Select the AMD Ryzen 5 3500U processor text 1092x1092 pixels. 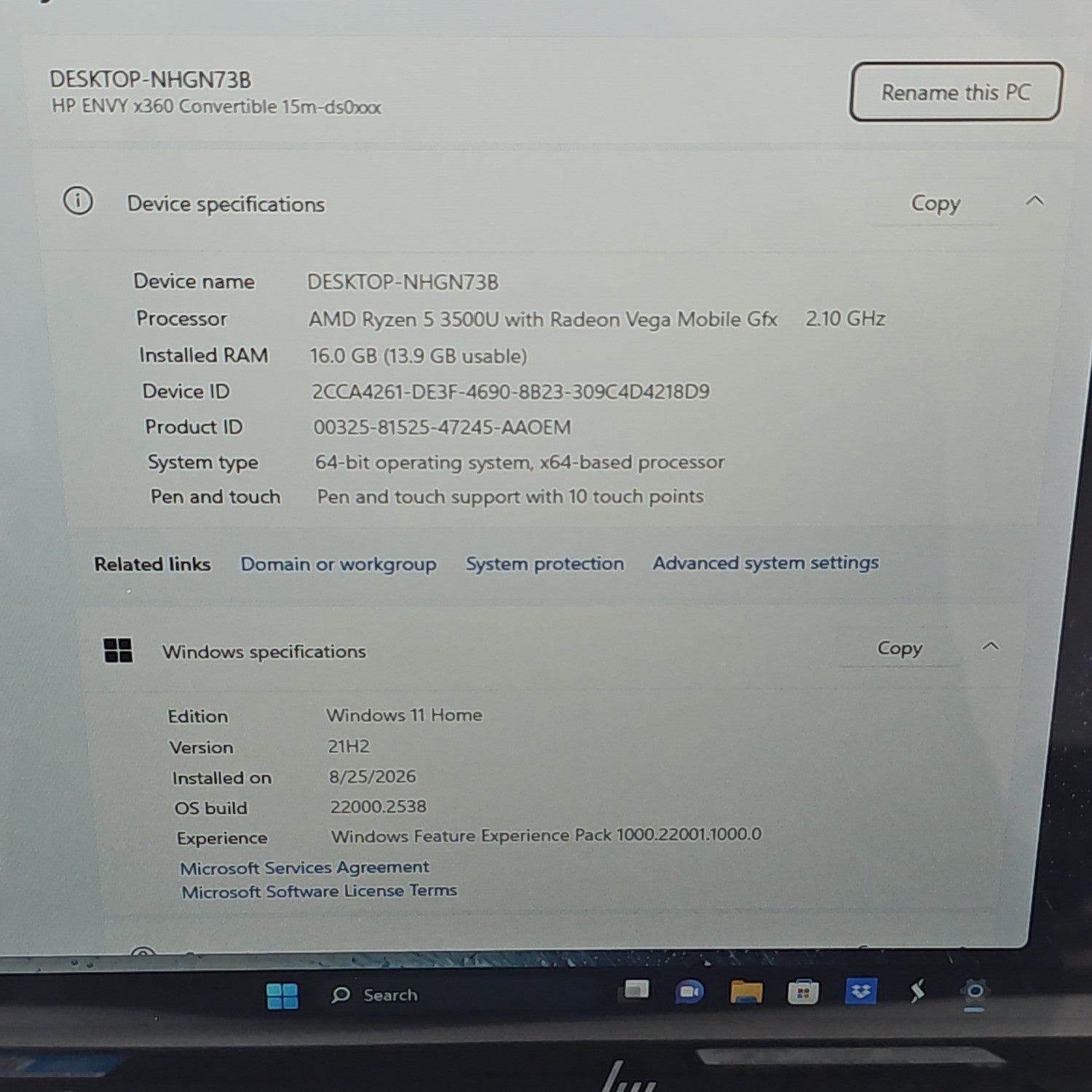(542, 319)
